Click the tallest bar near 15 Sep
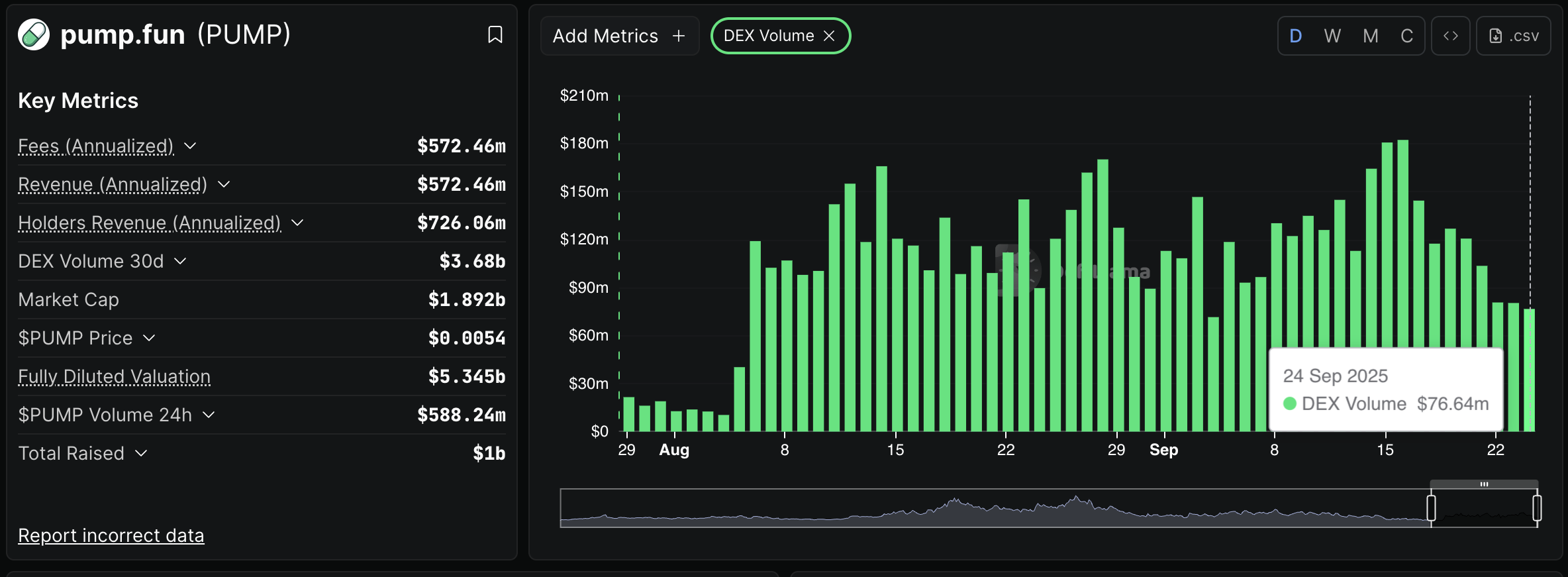Viewport: 1568px width, 577px height. (x=1402, y=265)
